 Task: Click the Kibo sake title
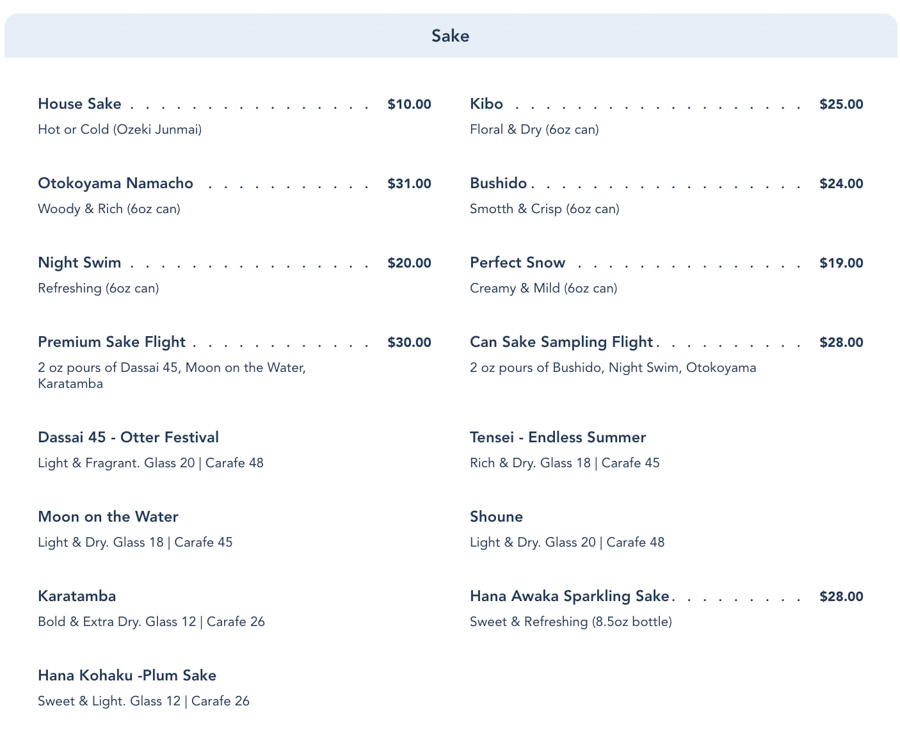click(x=487, y=104)
